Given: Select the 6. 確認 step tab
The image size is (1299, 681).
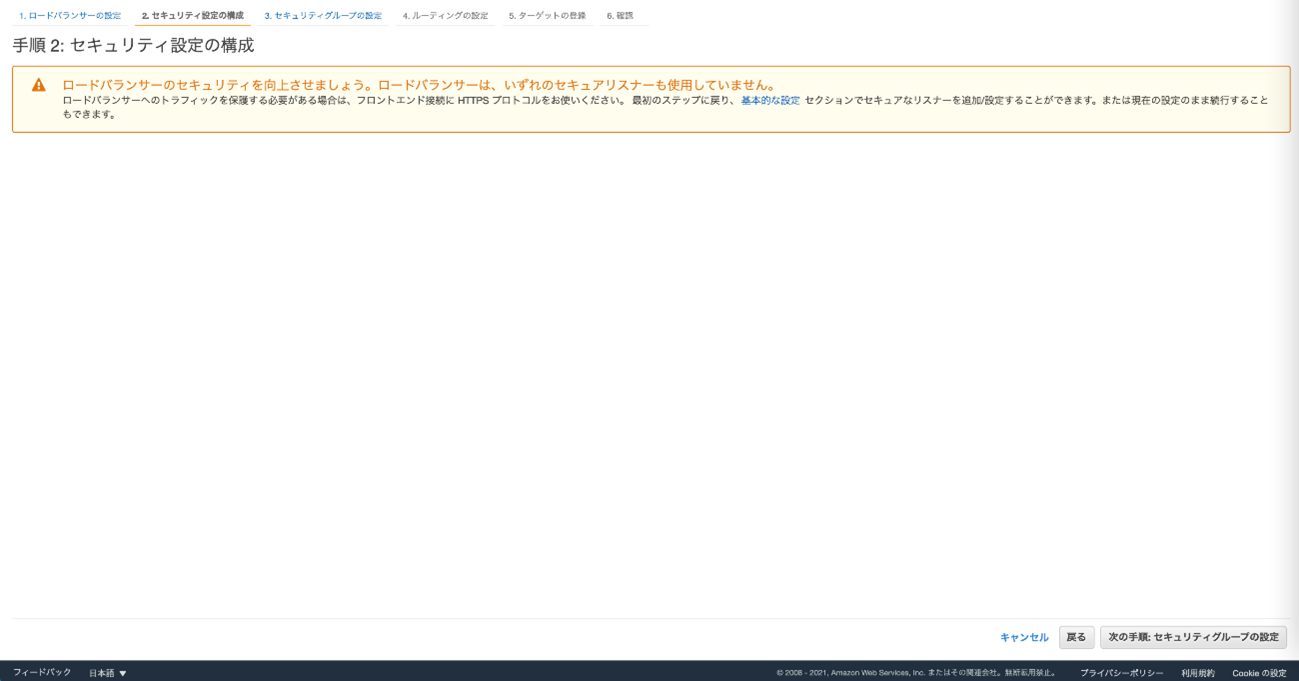Looking at the screenshot, I should (x=620, y=16).
